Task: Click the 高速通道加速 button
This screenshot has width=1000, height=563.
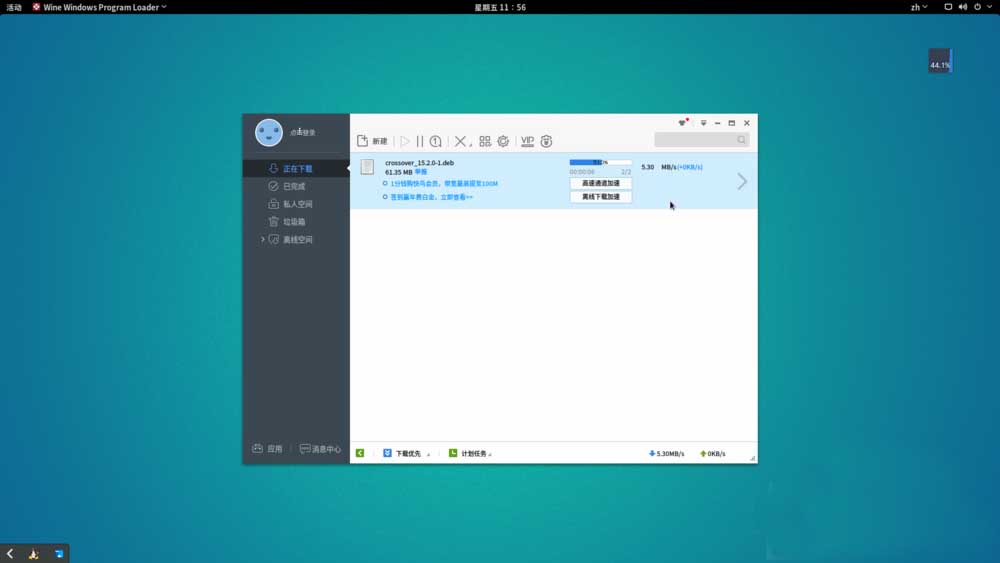Action: [601, 183]
